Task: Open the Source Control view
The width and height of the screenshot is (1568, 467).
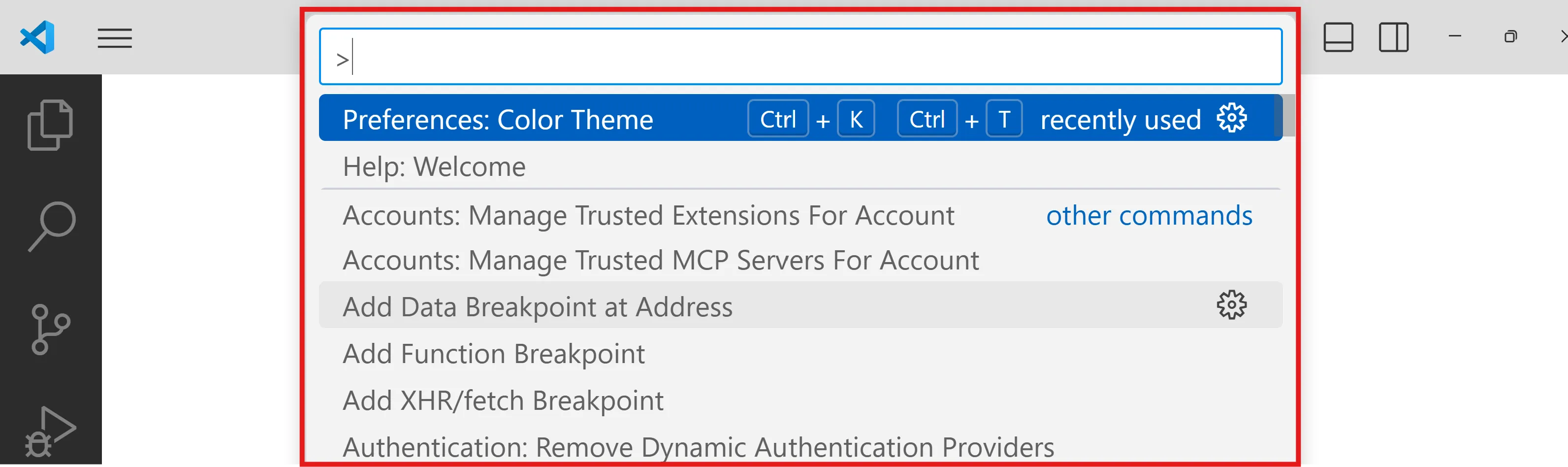Action: [51, 330]
